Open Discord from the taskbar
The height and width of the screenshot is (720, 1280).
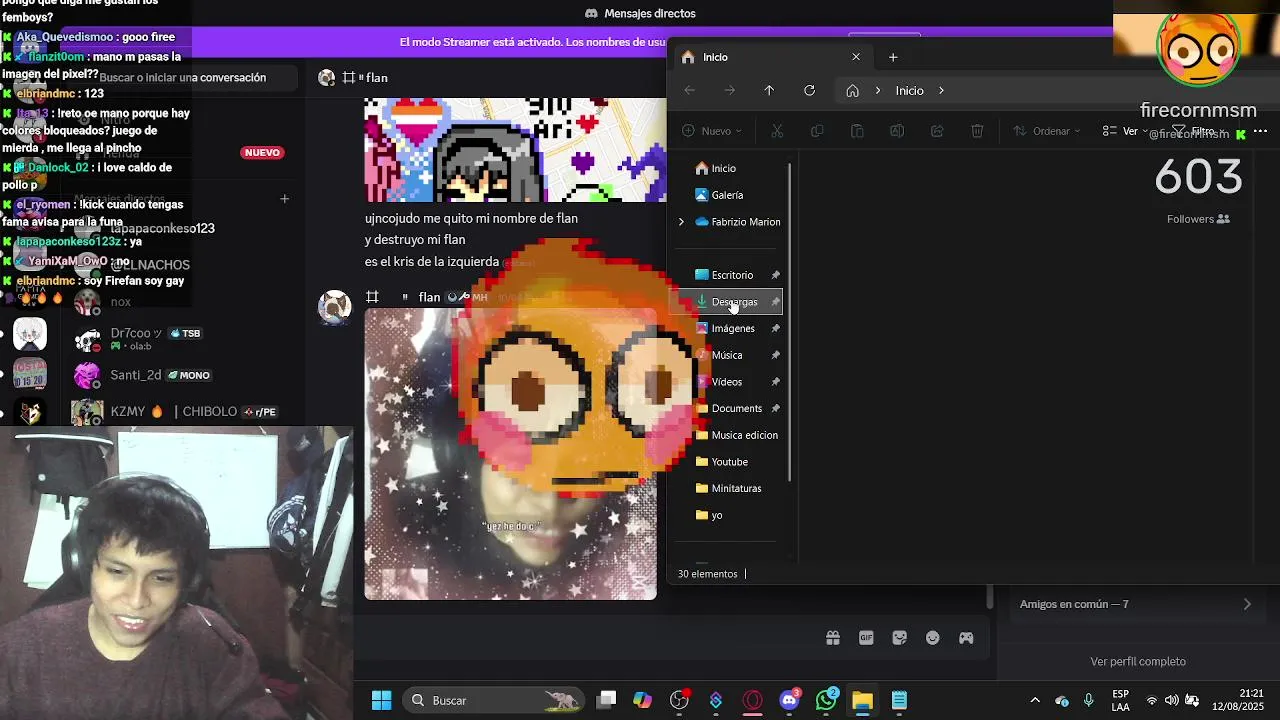coord(789,700)
